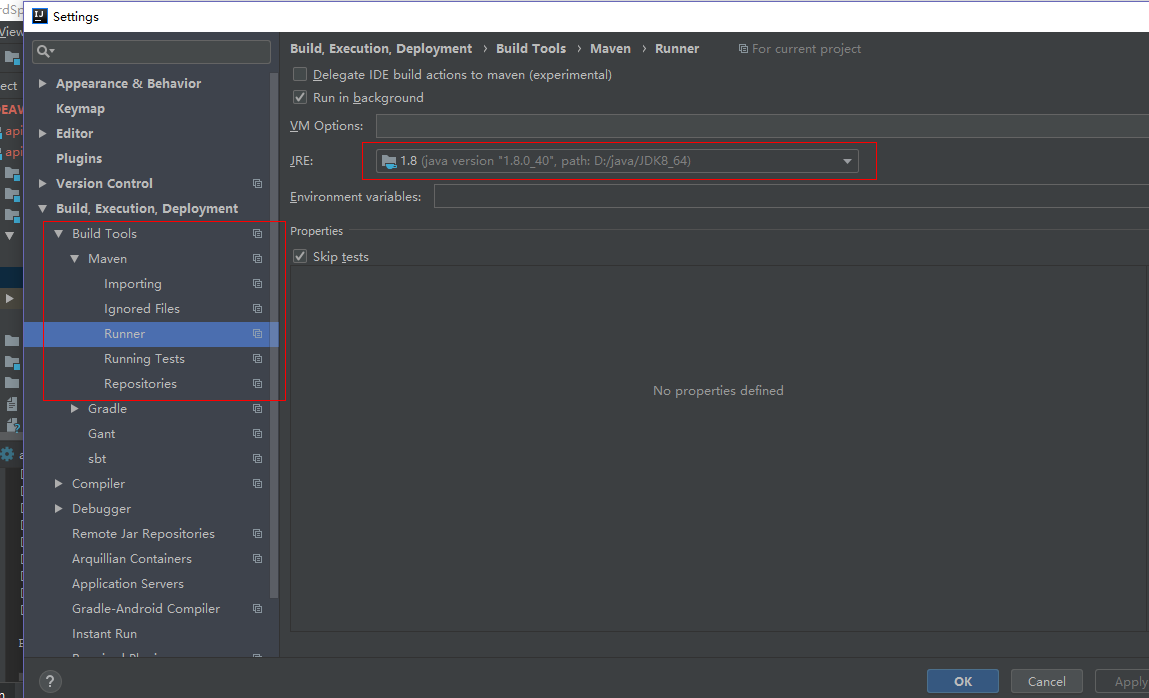Click the JRE module icon inside the dropdown

[x=389, y=160]
